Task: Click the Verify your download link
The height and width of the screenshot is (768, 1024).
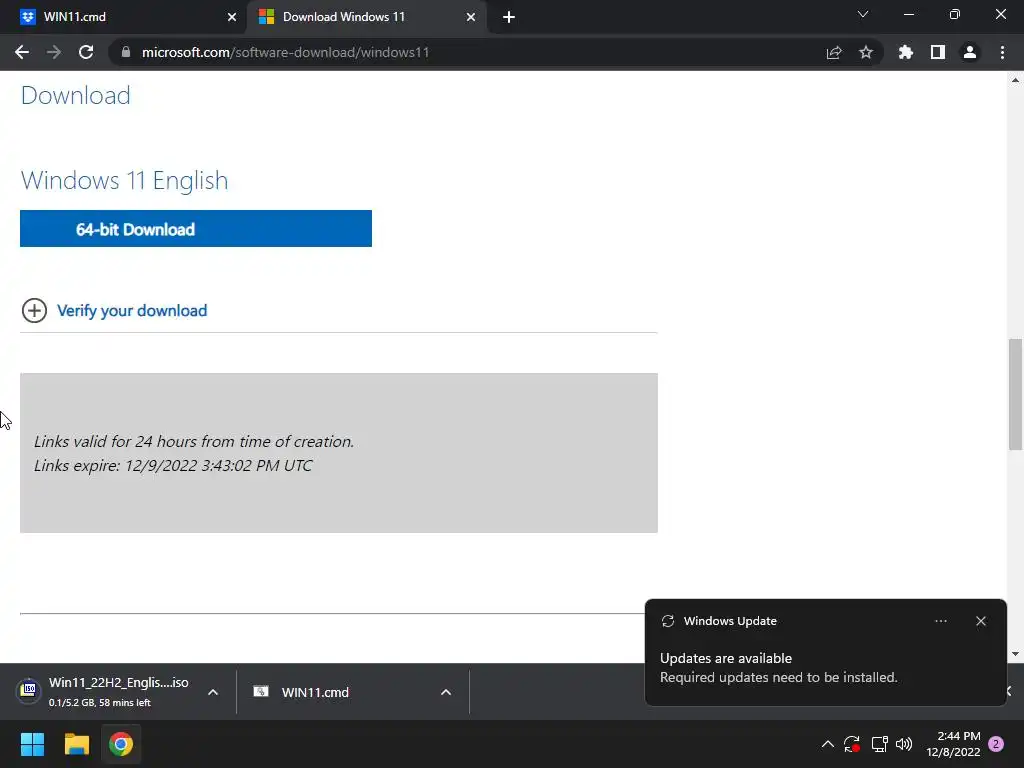Action: 132,311
